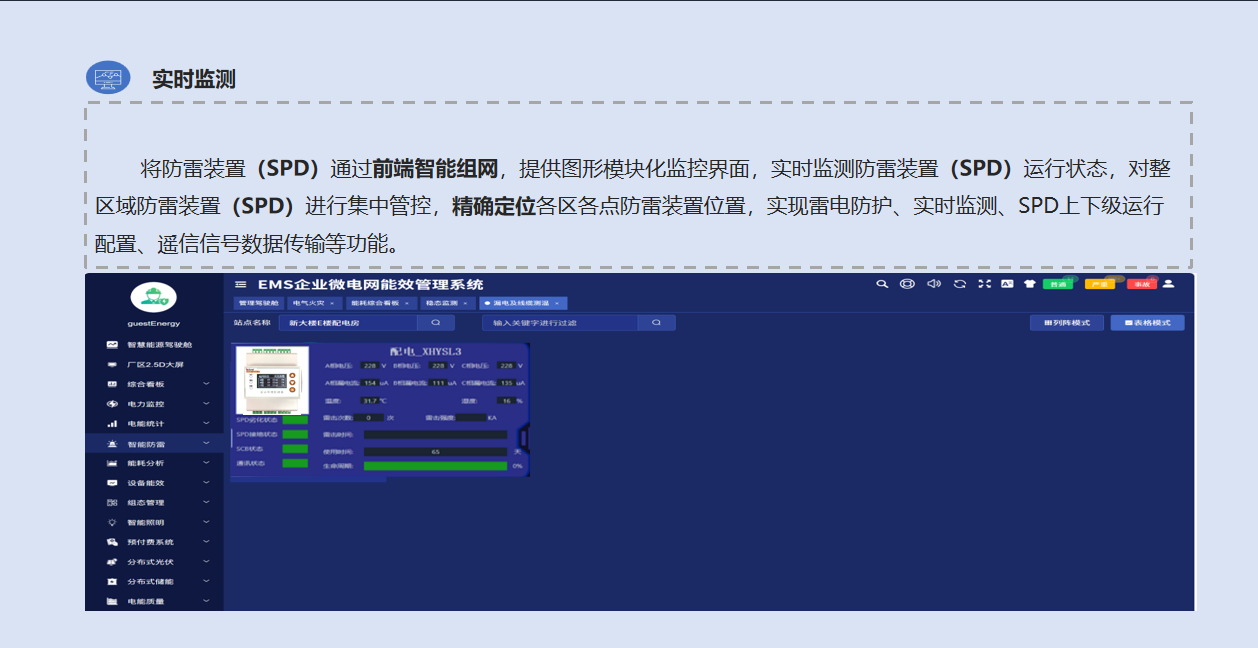This screenshot has width=1258, height=648.
Task: Click the refresh icon in top toolbar
Action: click(959, 284)
